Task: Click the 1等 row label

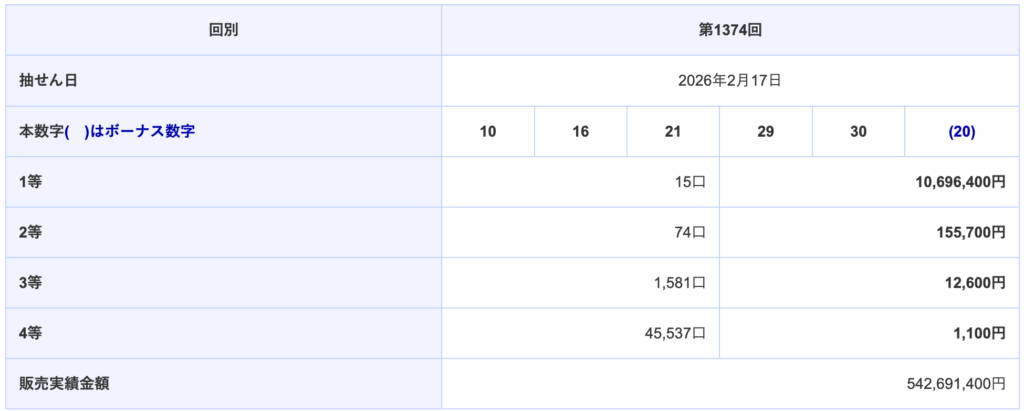Action: coord(31,182)
